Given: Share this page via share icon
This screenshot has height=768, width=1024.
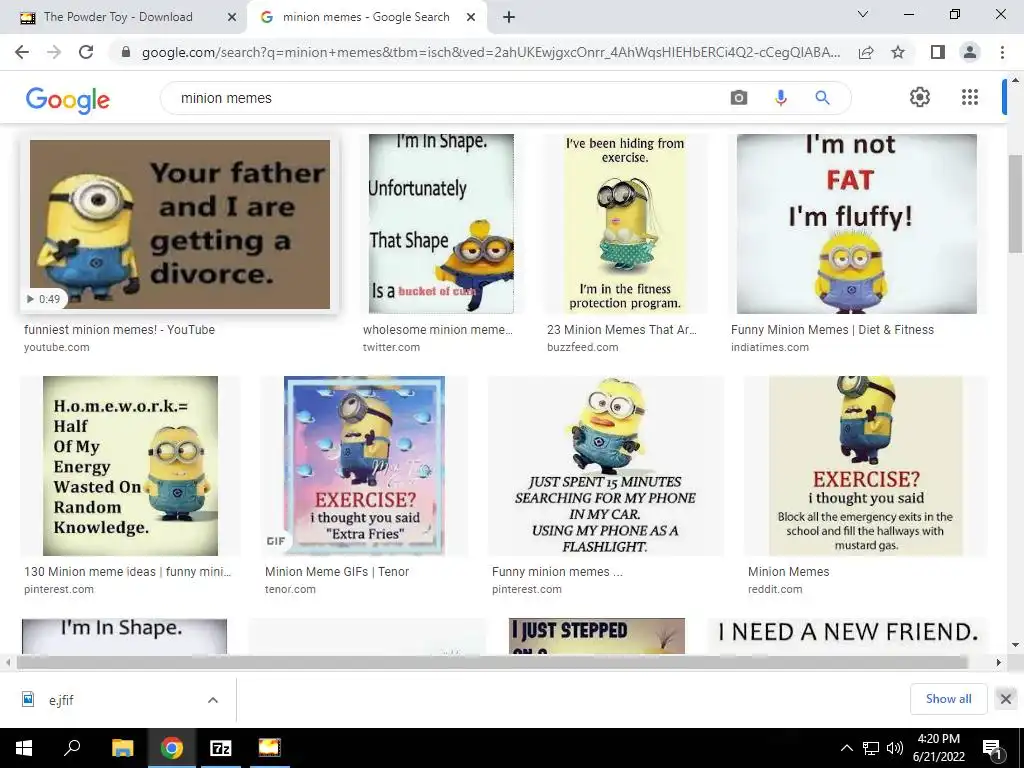Looking at the screenshot, I should coord(866,52).
